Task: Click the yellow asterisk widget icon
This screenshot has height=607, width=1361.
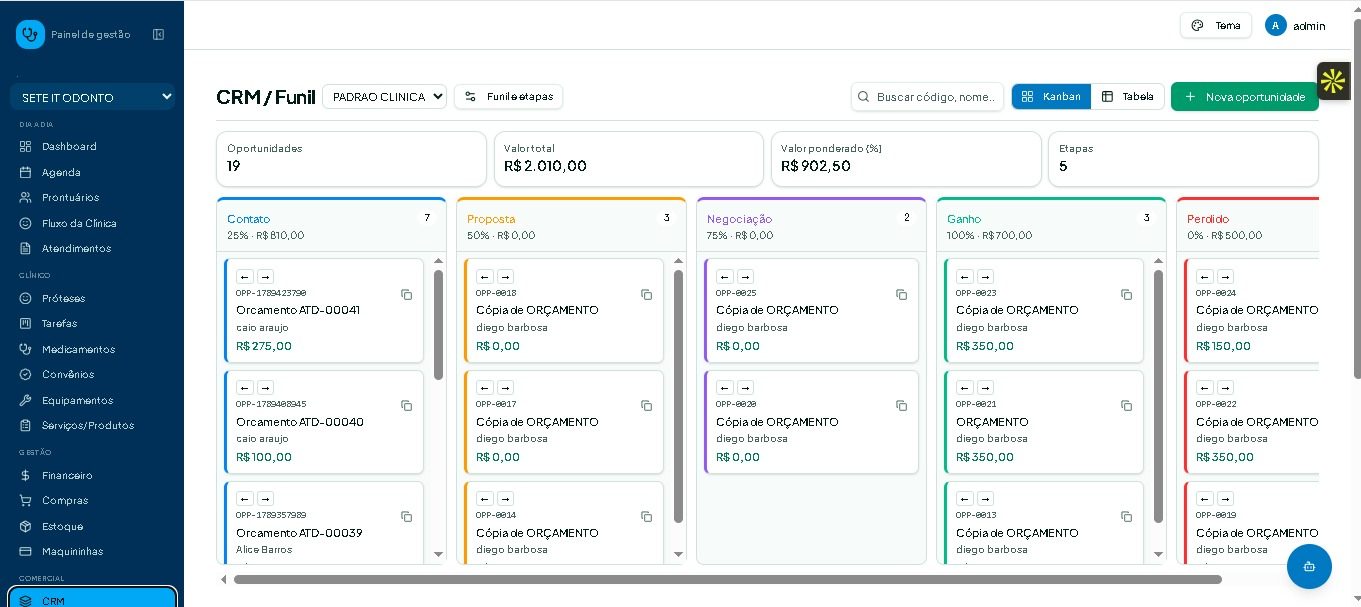Action: click(1333, 81)
